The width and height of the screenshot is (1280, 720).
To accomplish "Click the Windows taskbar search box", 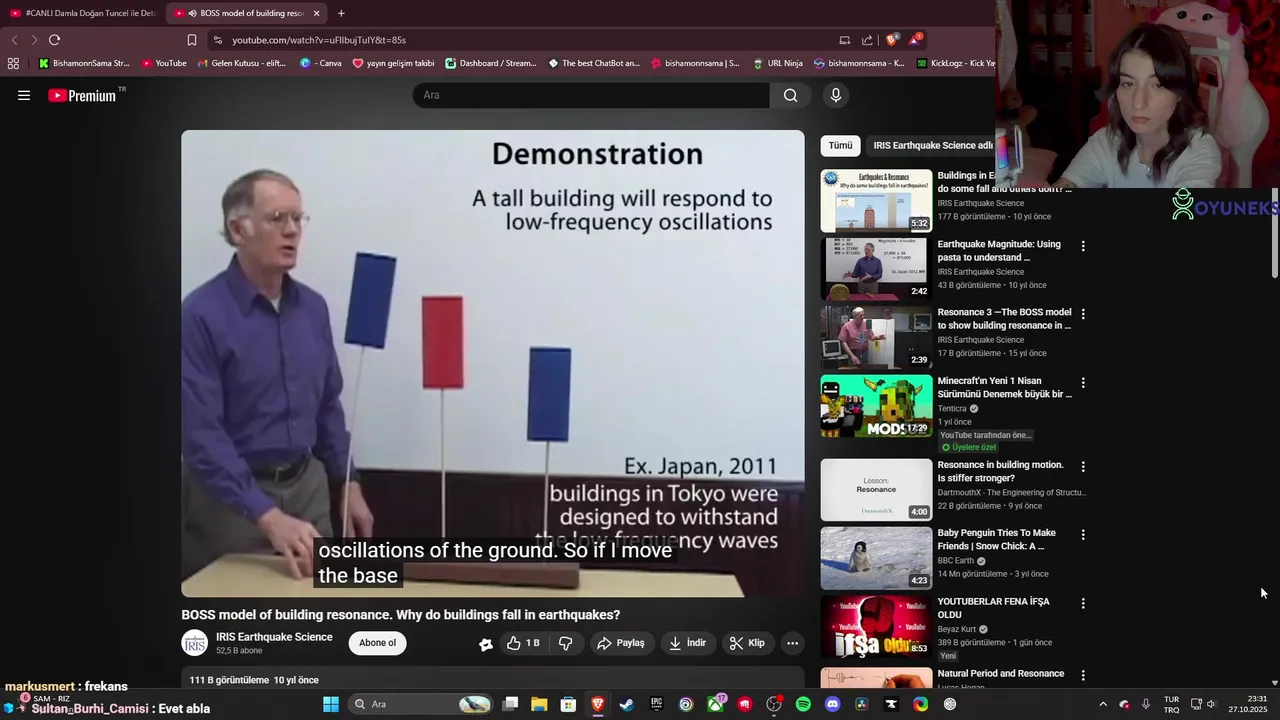I will 421,704.
